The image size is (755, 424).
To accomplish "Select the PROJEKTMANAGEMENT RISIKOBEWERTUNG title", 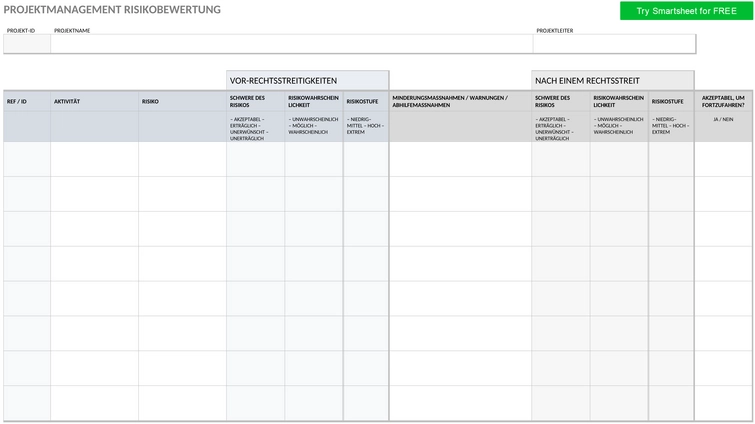I will point(112,10).
